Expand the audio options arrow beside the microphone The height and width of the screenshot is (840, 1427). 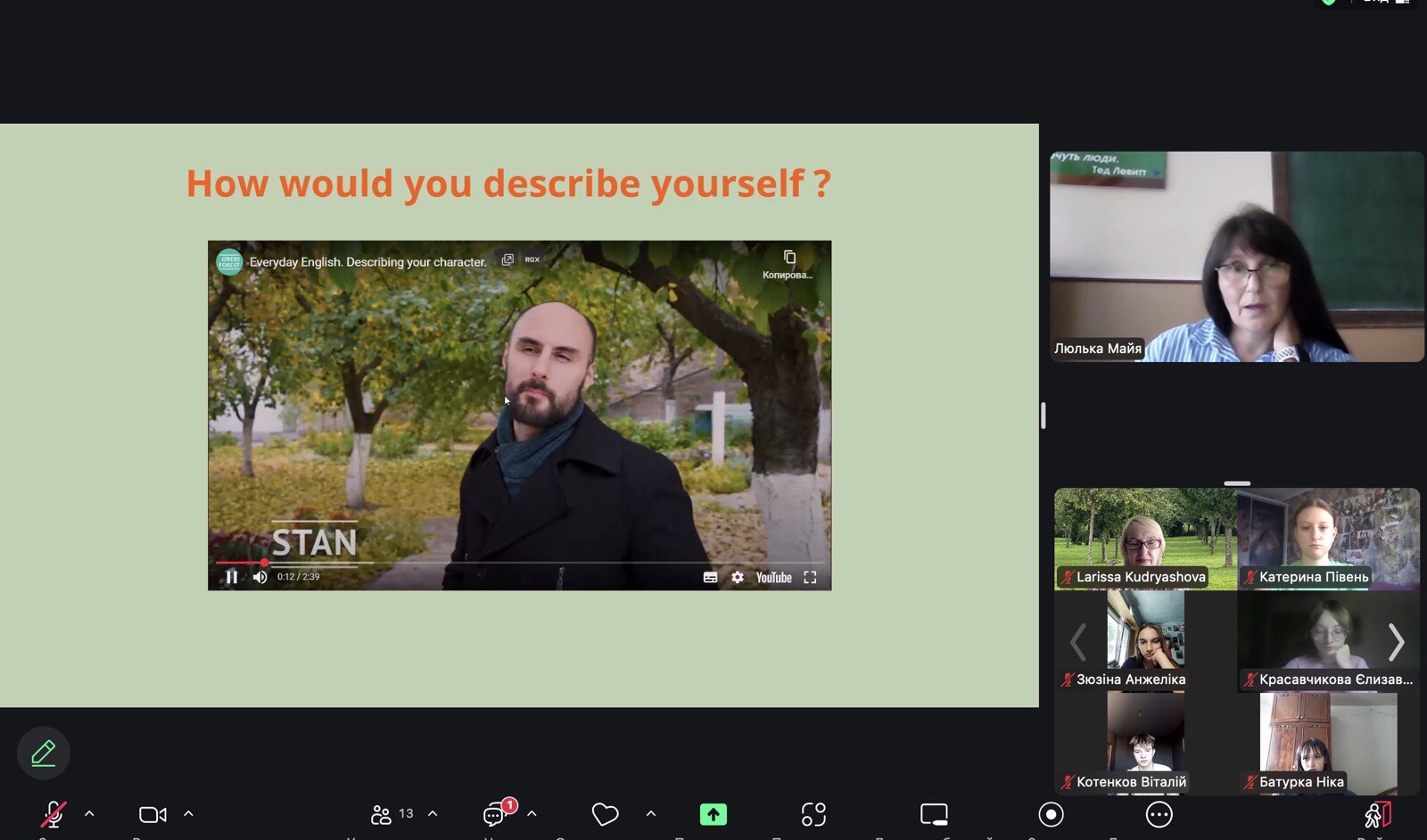pyautogui.click(x=89, y=813)
